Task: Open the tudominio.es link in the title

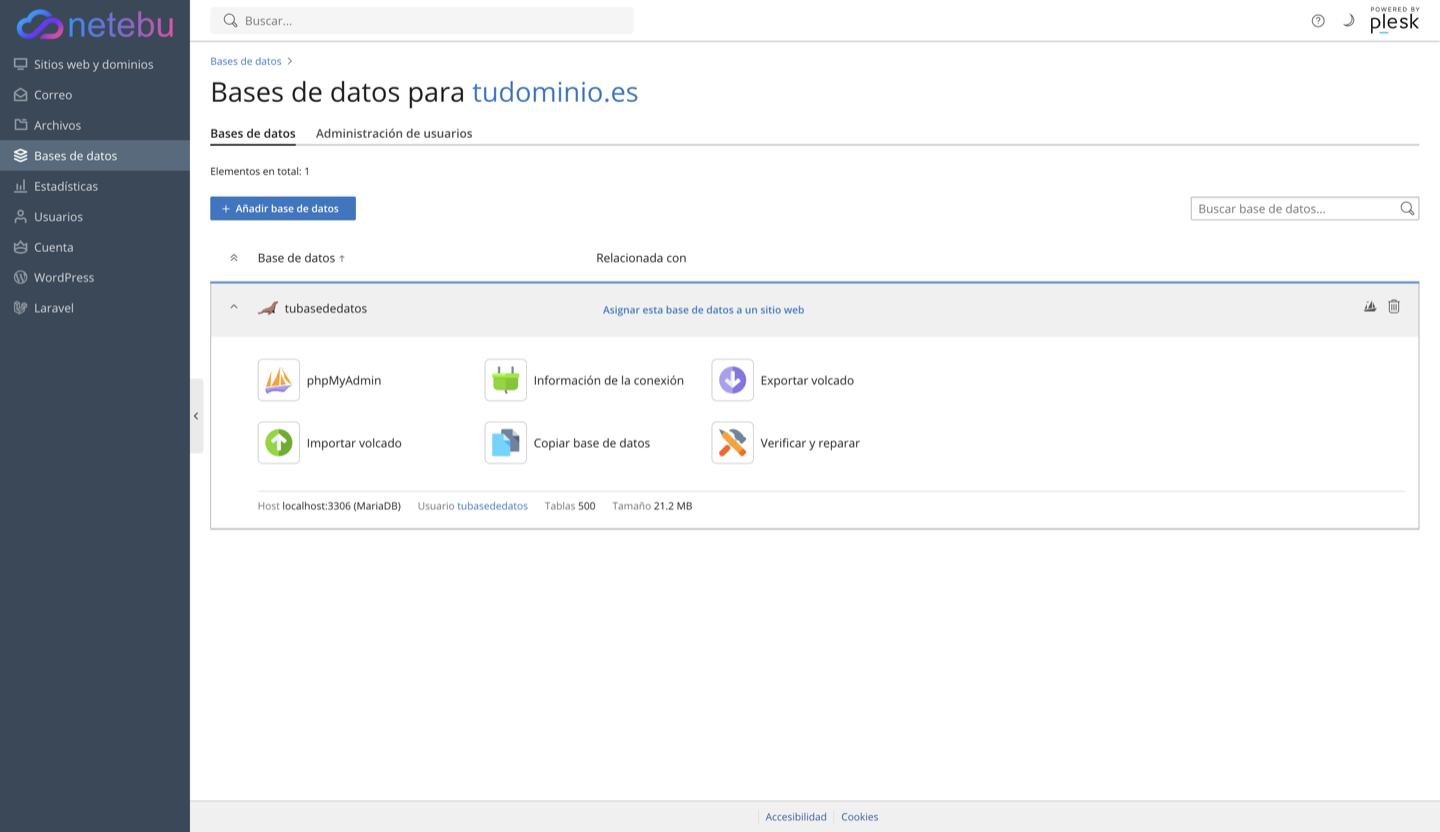Action: click(x=555, y=92)
